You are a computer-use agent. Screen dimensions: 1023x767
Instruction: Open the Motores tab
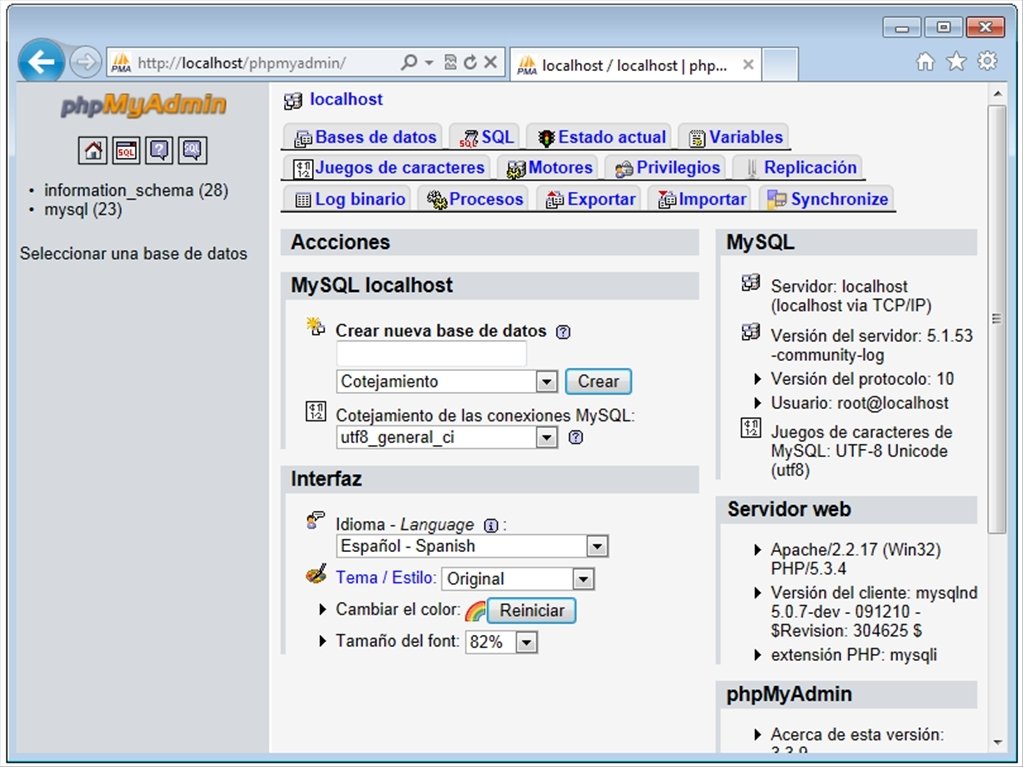(x=548, y=168)
